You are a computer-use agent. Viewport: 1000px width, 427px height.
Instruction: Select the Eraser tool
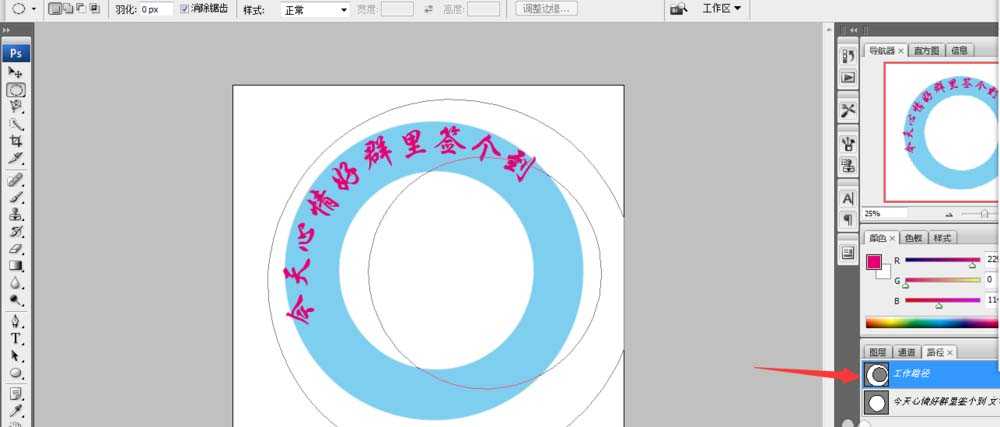click(16, 248)
